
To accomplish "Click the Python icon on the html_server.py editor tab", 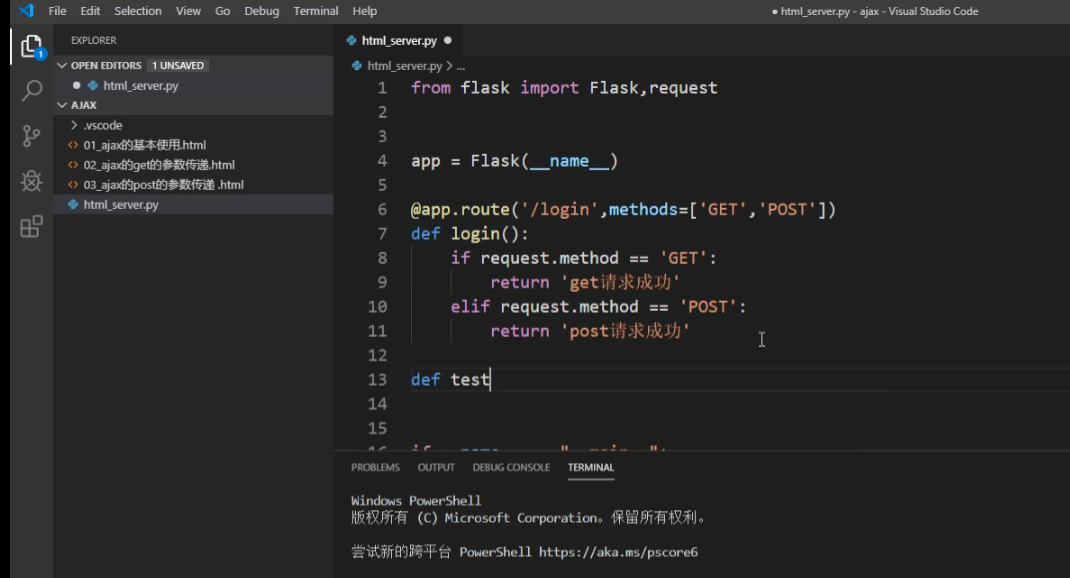I will coord(351,40).
